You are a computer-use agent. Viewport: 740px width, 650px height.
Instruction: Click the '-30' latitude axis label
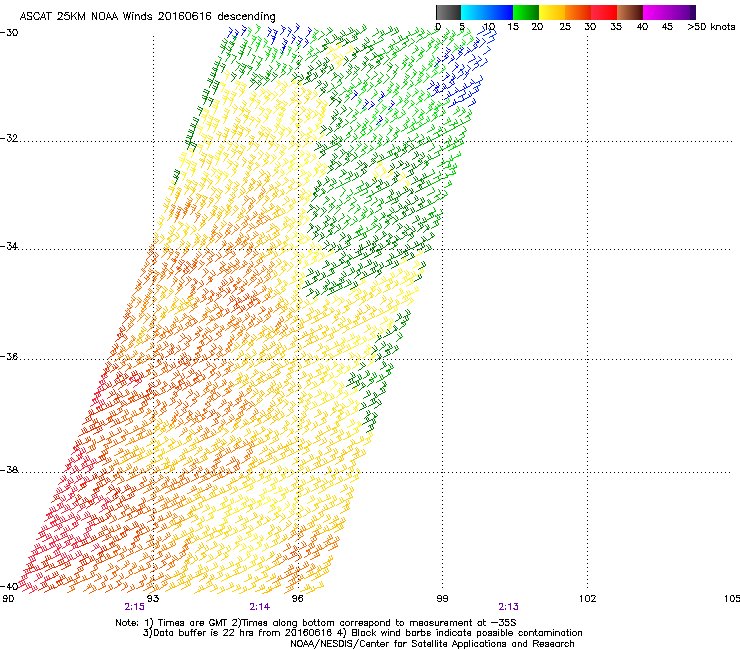(9, 33)
